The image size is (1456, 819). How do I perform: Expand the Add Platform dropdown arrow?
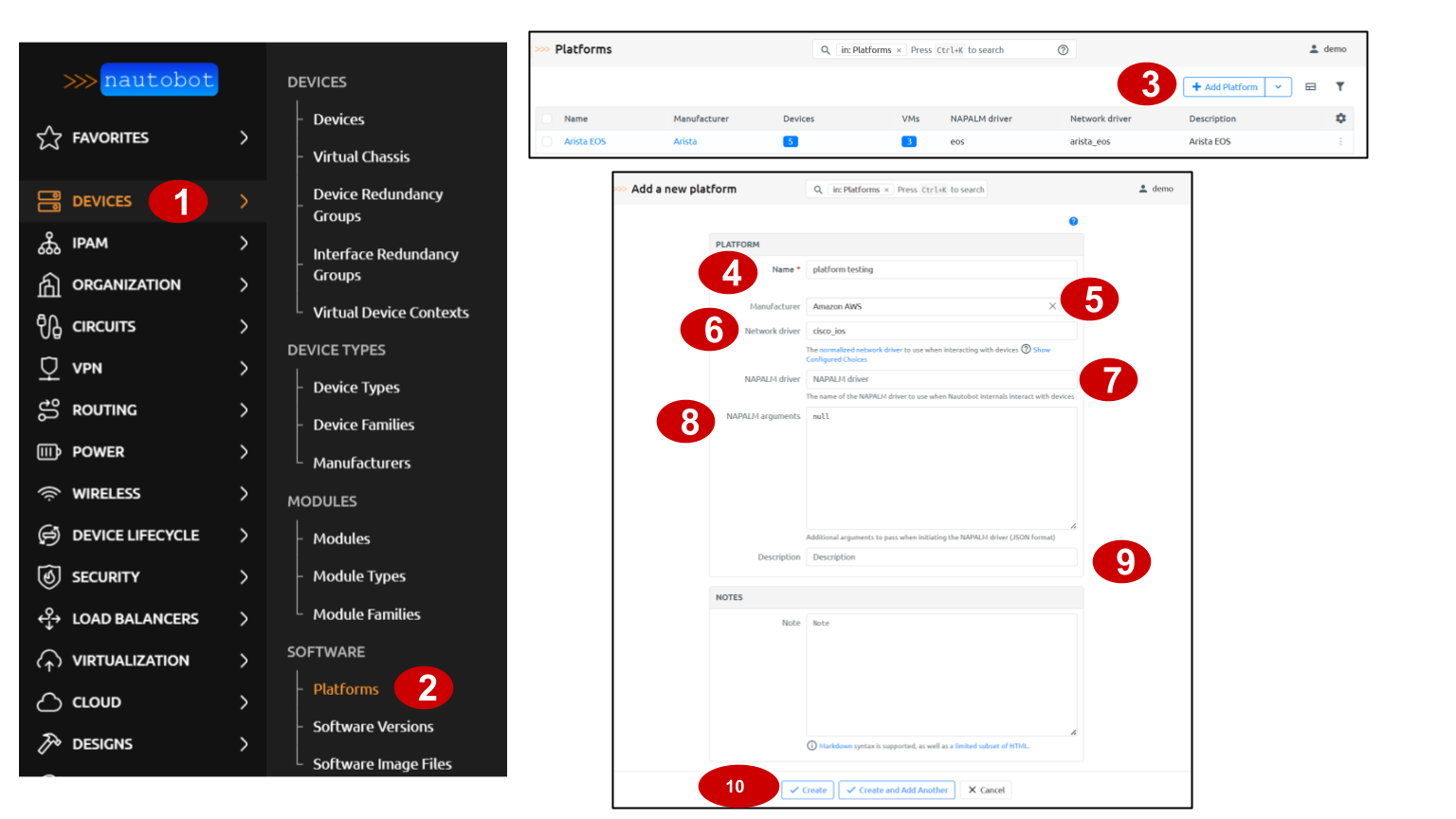pyautogui.click(x=1278, y=86)
